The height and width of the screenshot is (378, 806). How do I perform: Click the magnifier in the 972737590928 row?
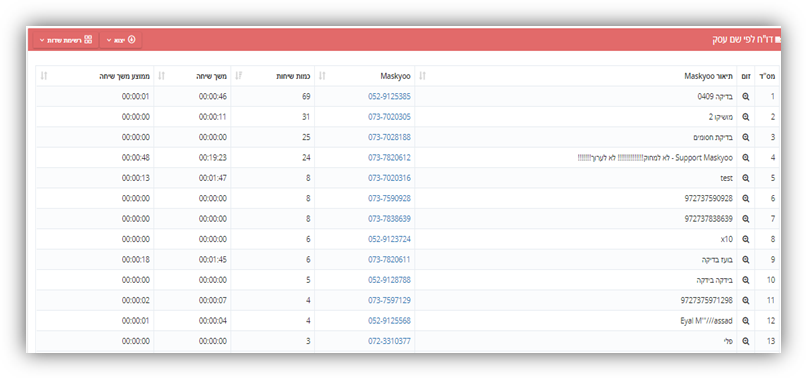(x=745, y=199)
